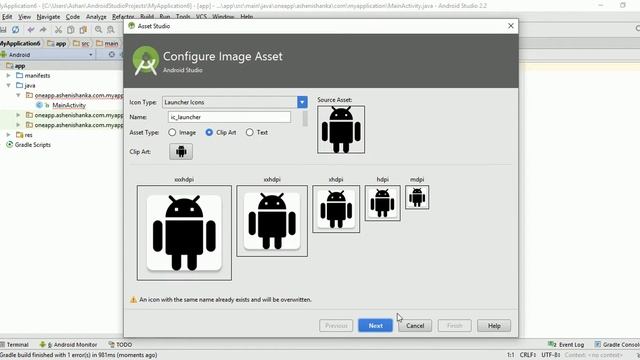The width and height of the screenshot is (640, 360).
Task: Open the Navigate menu
Action: 48,17
